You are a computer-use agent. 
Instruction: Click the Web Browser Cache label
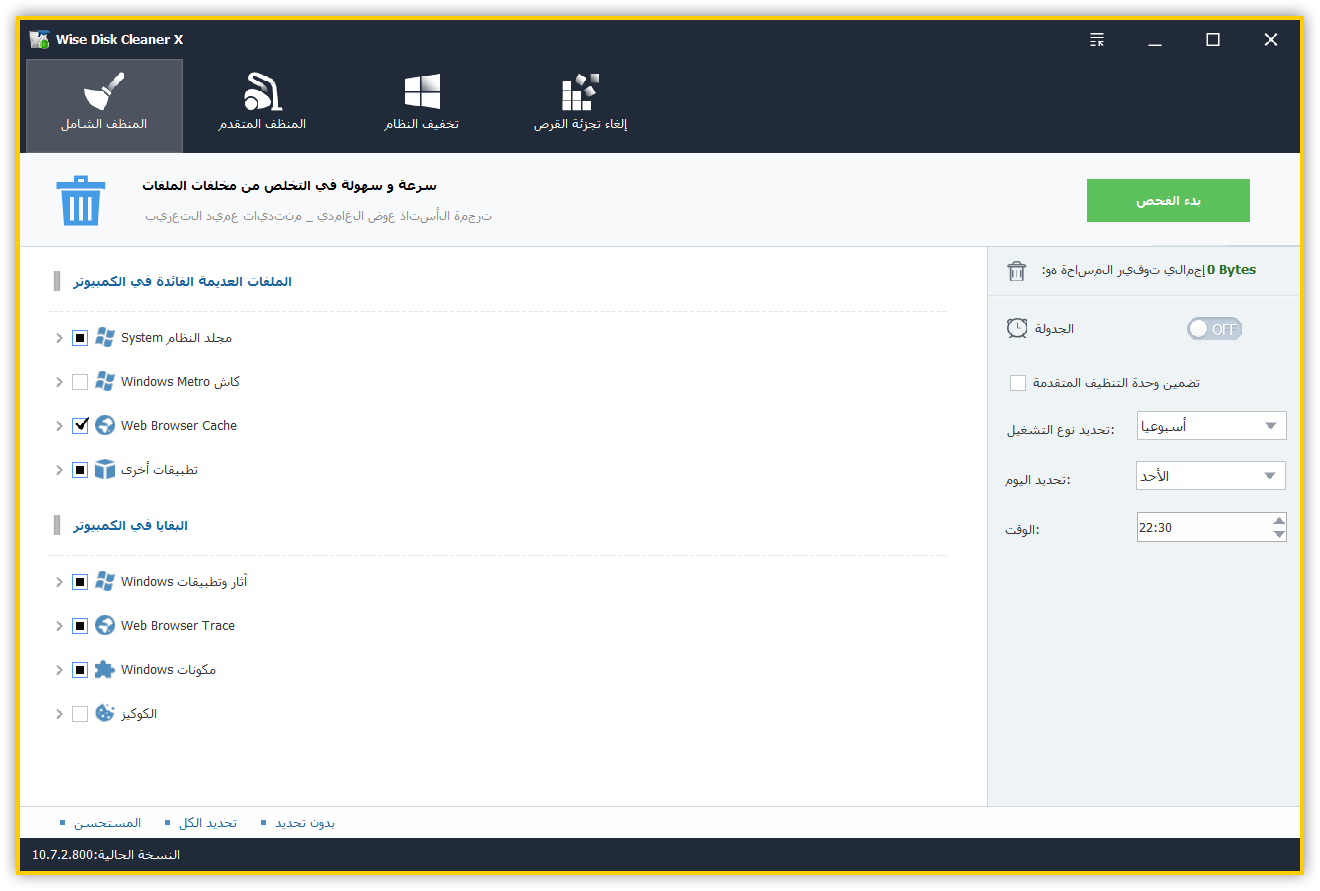coord(179,426)
